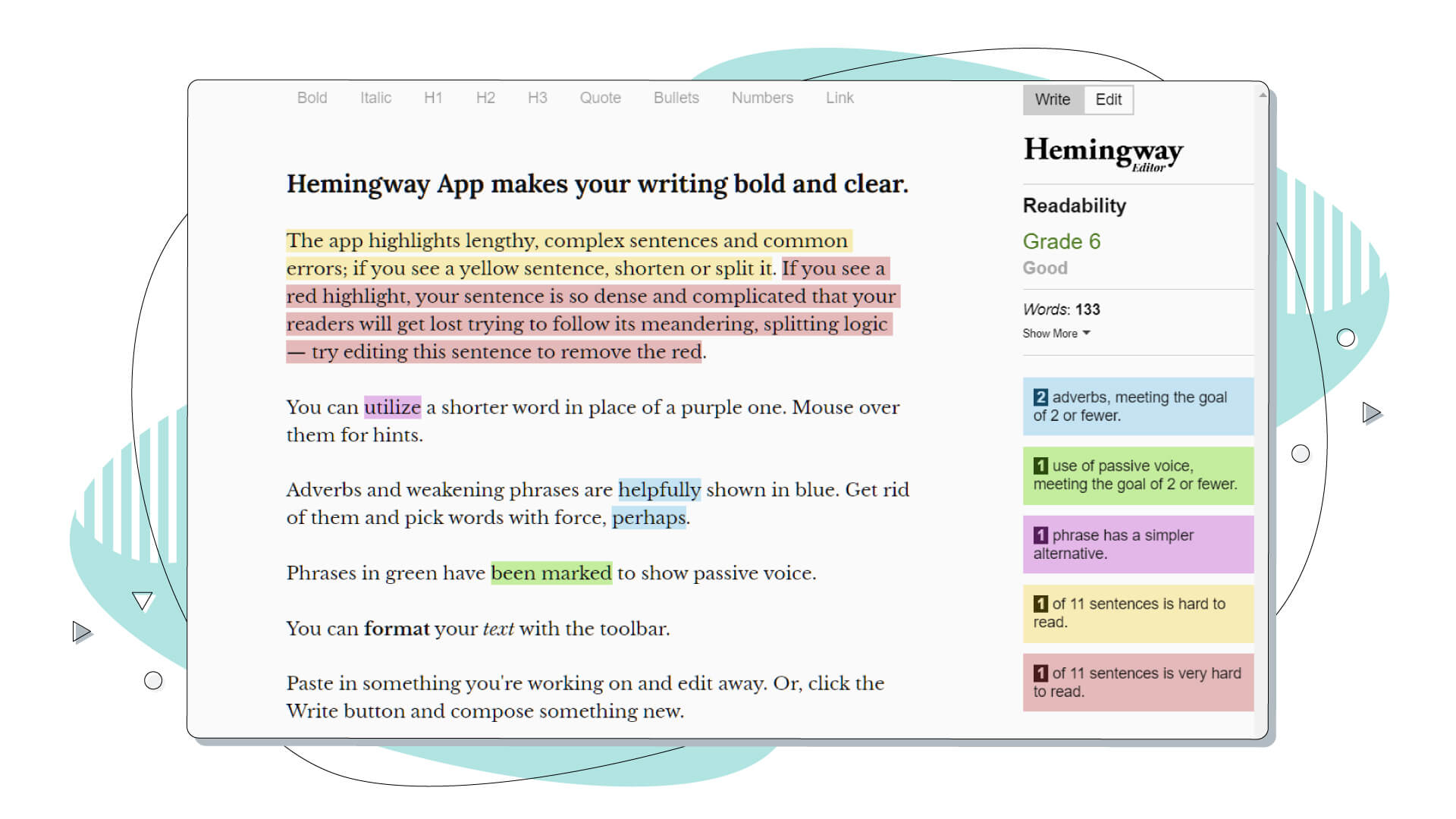1456x819 pixels.
Task: Open the very hard to read warning
Action: 1137,681
